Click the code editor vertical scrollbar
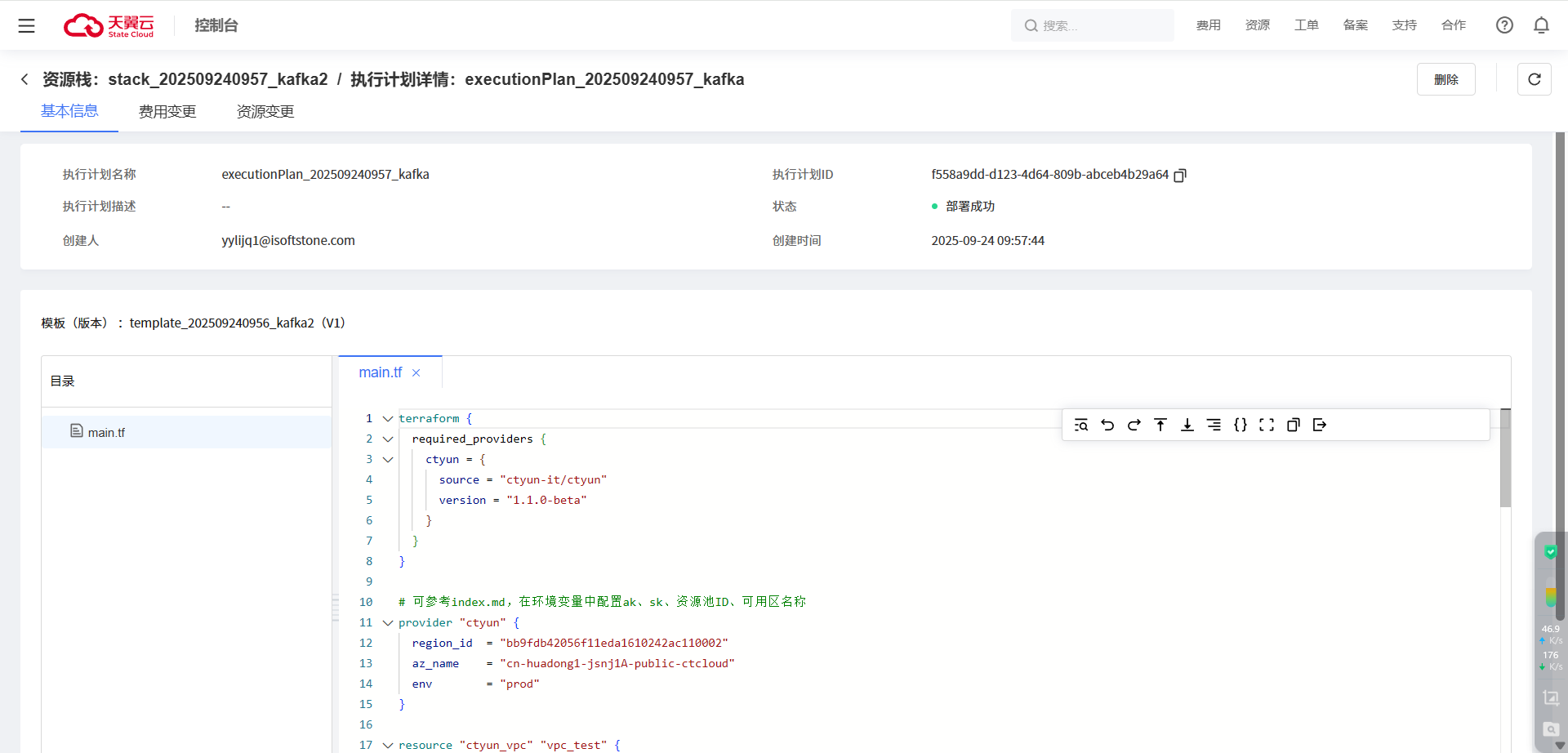Viewport: 1568px width, 753px height. pos(1505,458)
